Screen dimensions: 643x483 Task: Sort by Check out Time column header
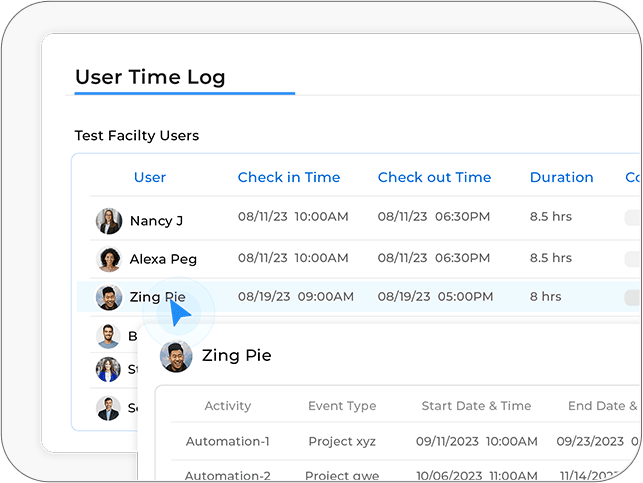tap(434, 177)
